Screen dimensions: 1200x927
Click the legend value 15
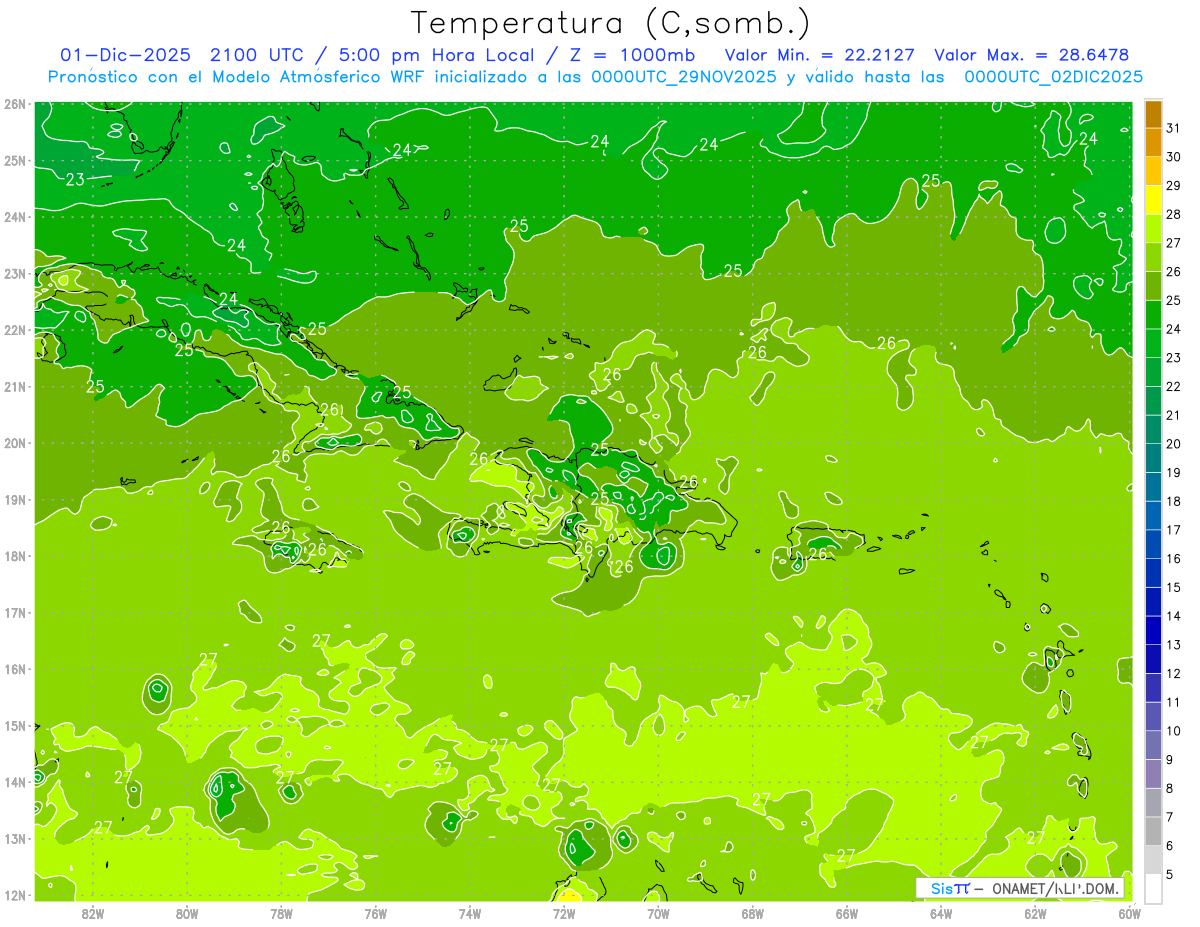point(1174,587)
